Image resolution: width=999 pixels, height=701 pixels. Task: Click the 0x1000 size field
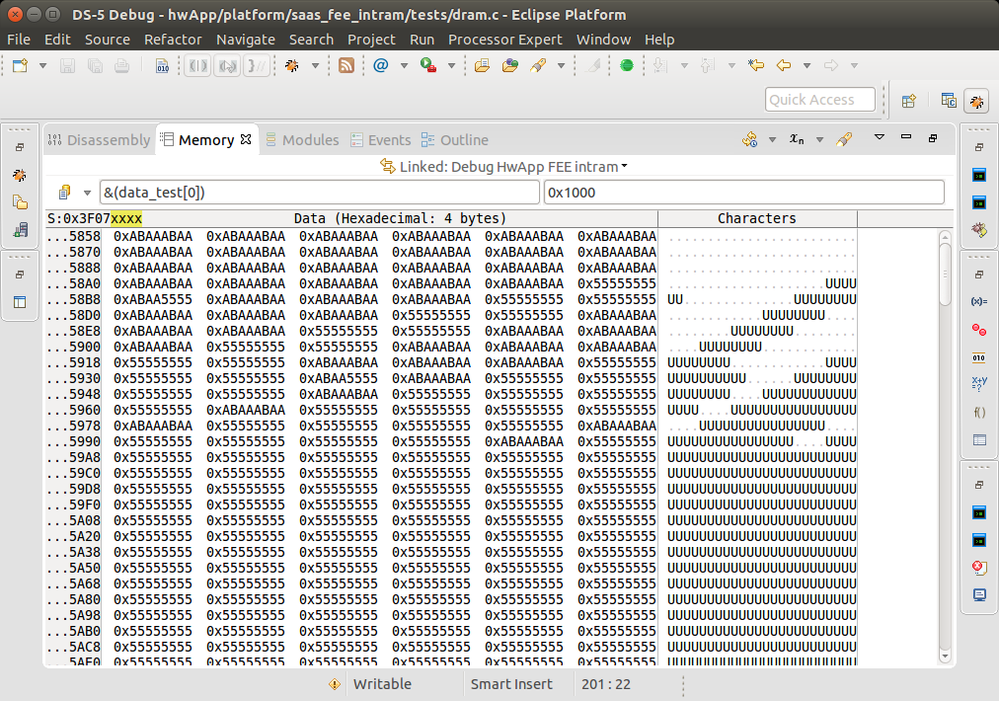pos(744,192)
